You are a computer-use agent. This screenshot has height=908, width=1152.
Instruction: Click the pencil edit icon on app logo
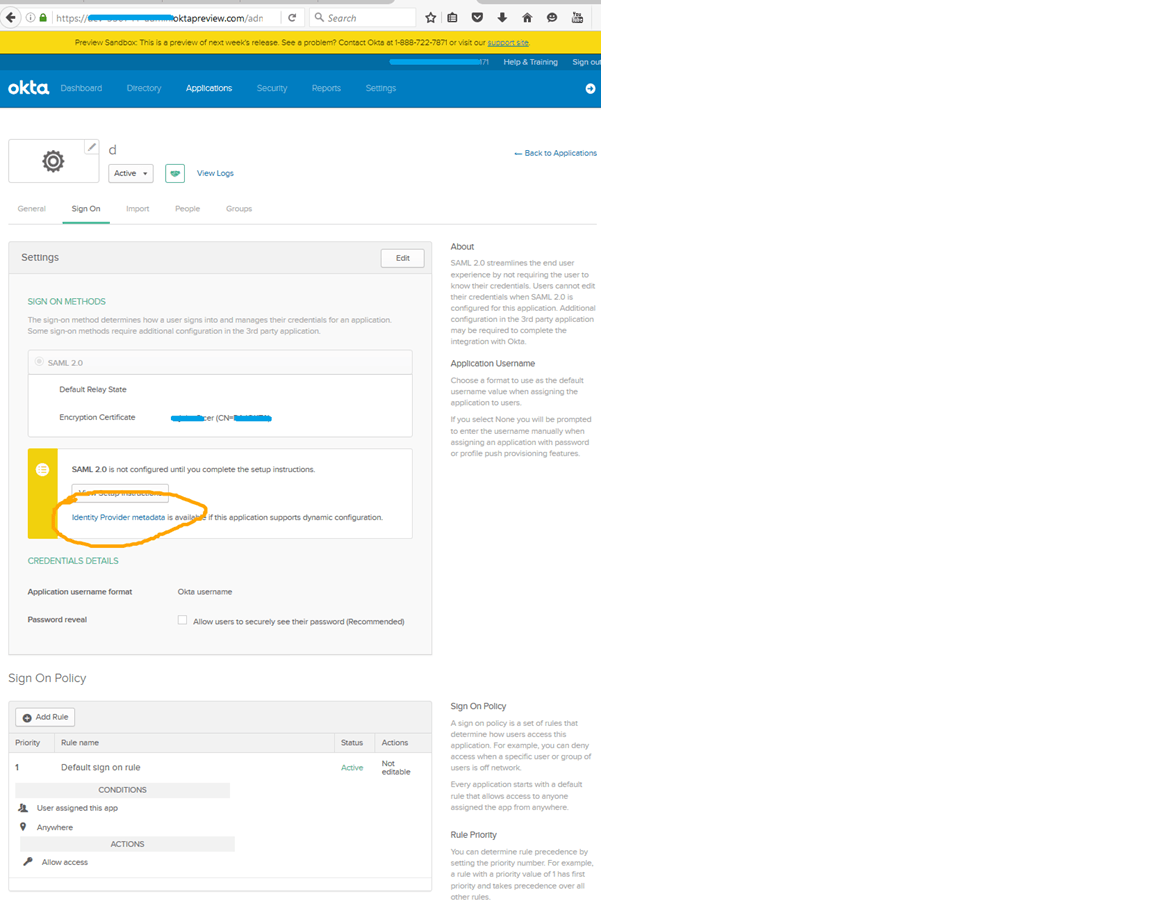pos(91,147)
